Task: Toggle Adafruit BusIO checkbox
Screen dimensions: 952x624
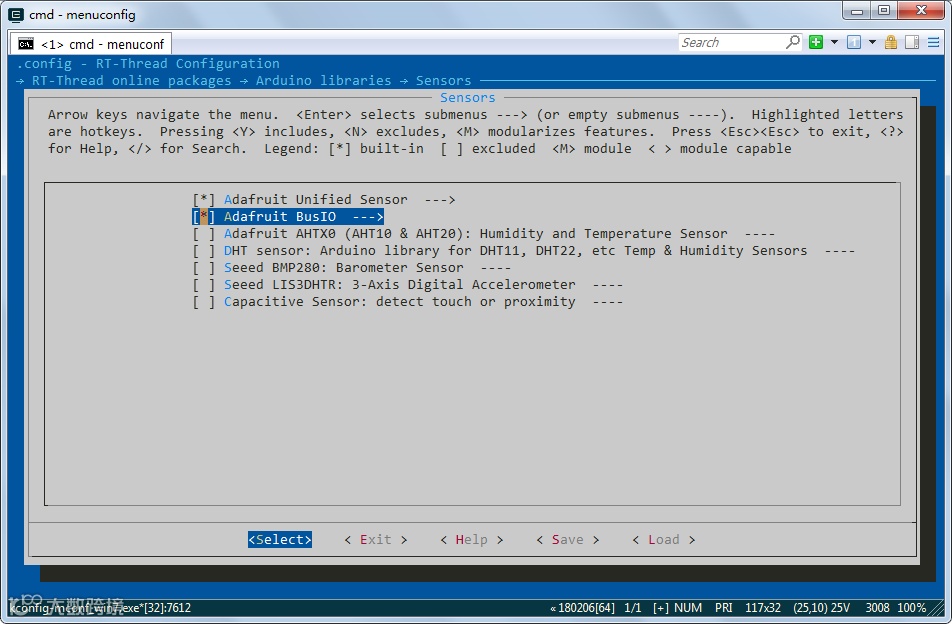Action: pos(203,217)
